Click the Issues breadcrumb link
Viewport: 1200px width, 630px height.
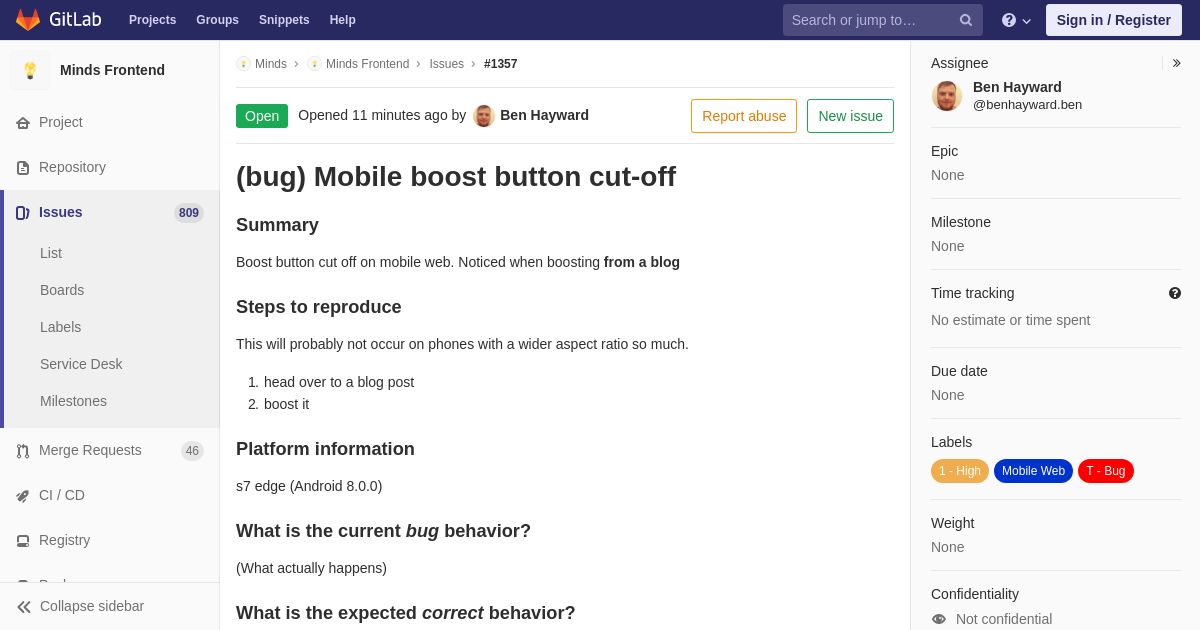coord(446,64)
